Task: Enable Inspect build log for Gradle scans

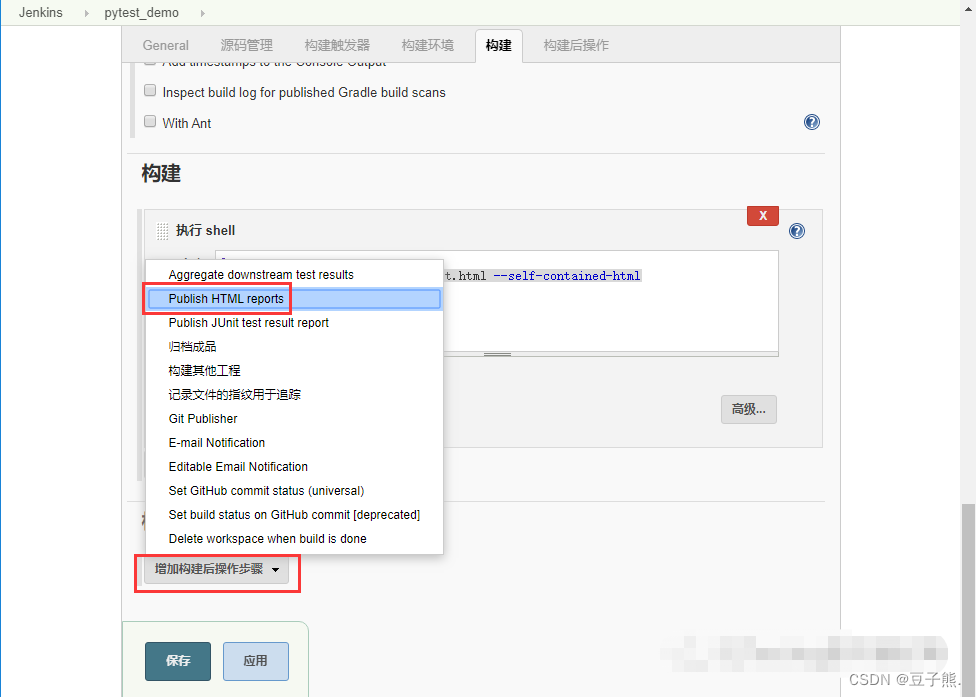Action: (x=150, y=90)
